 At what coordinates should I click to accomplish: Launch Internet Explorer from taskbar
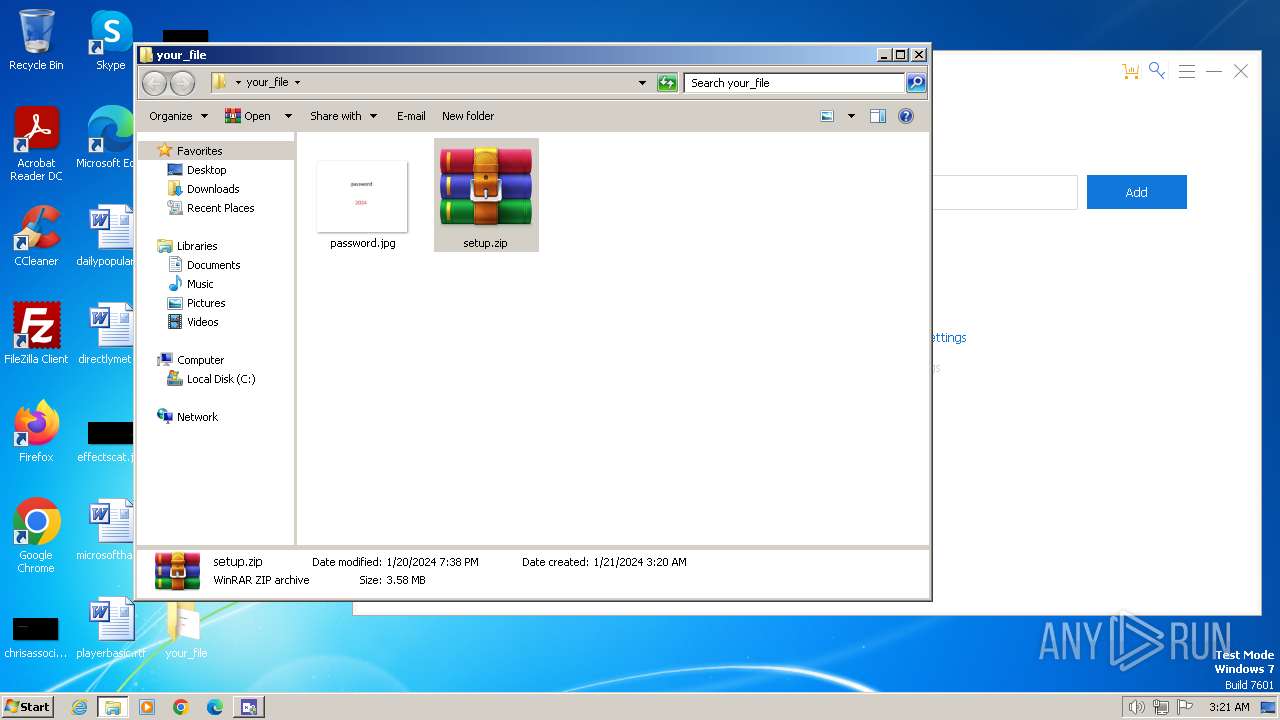click(x=79, y=707)
